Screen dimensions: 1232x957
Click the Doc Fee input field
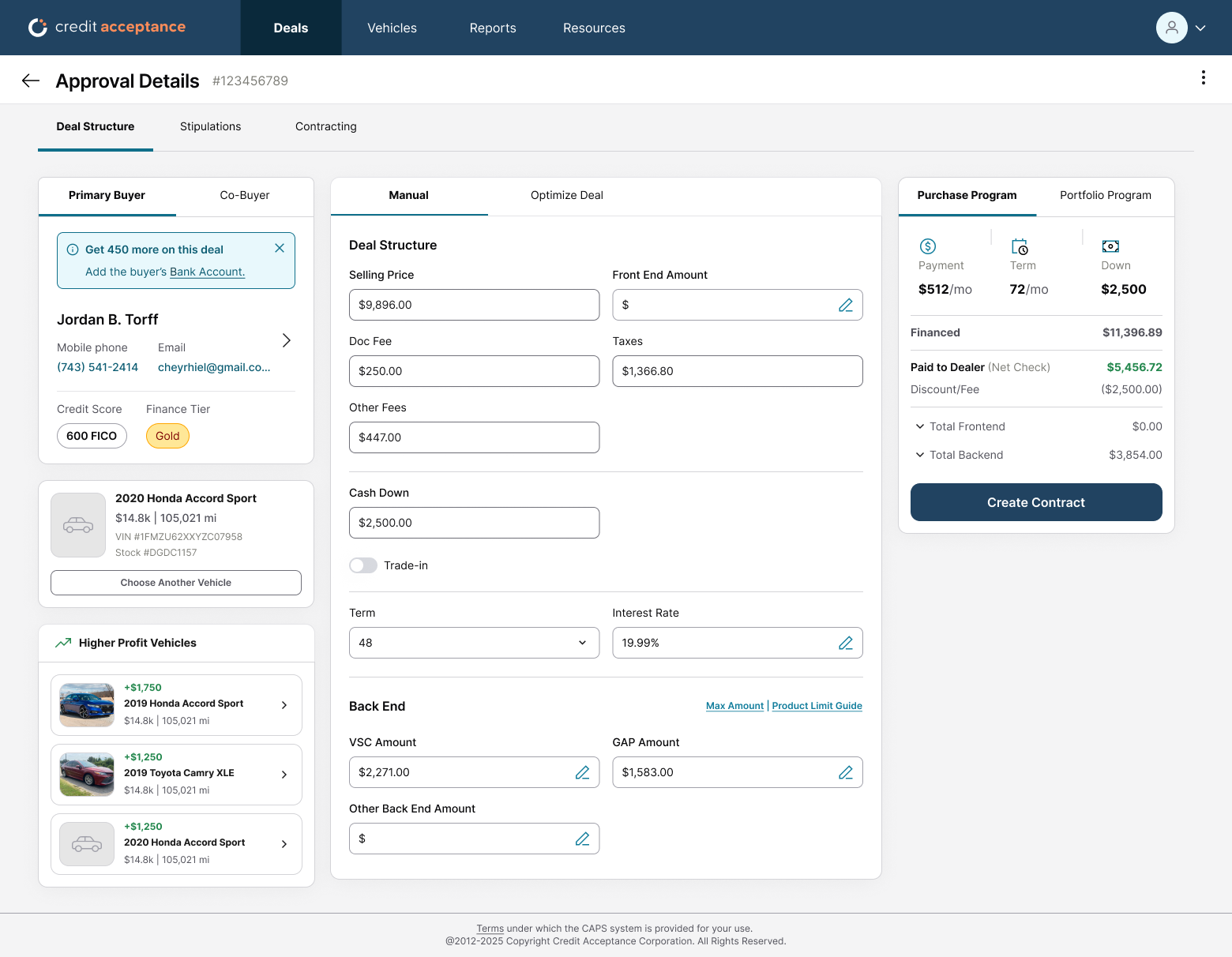pyautogui.click(x=474, y=371)
